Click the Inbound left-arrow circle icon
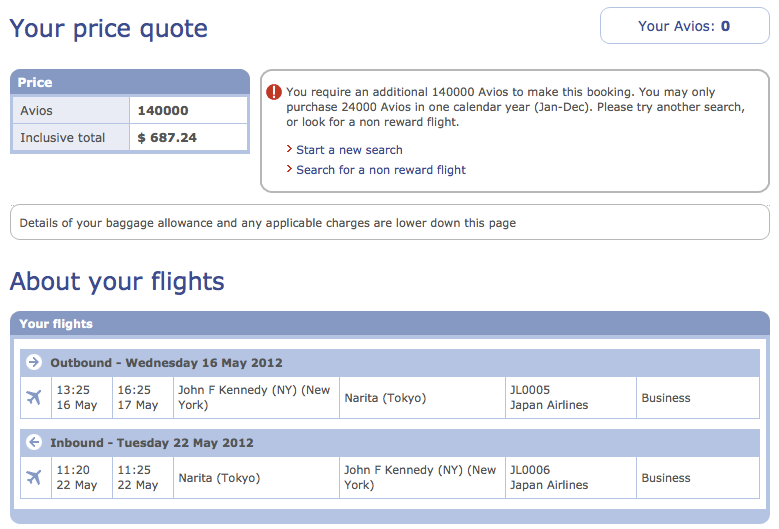This screenshot has width=779, height=529. [34, 442]
